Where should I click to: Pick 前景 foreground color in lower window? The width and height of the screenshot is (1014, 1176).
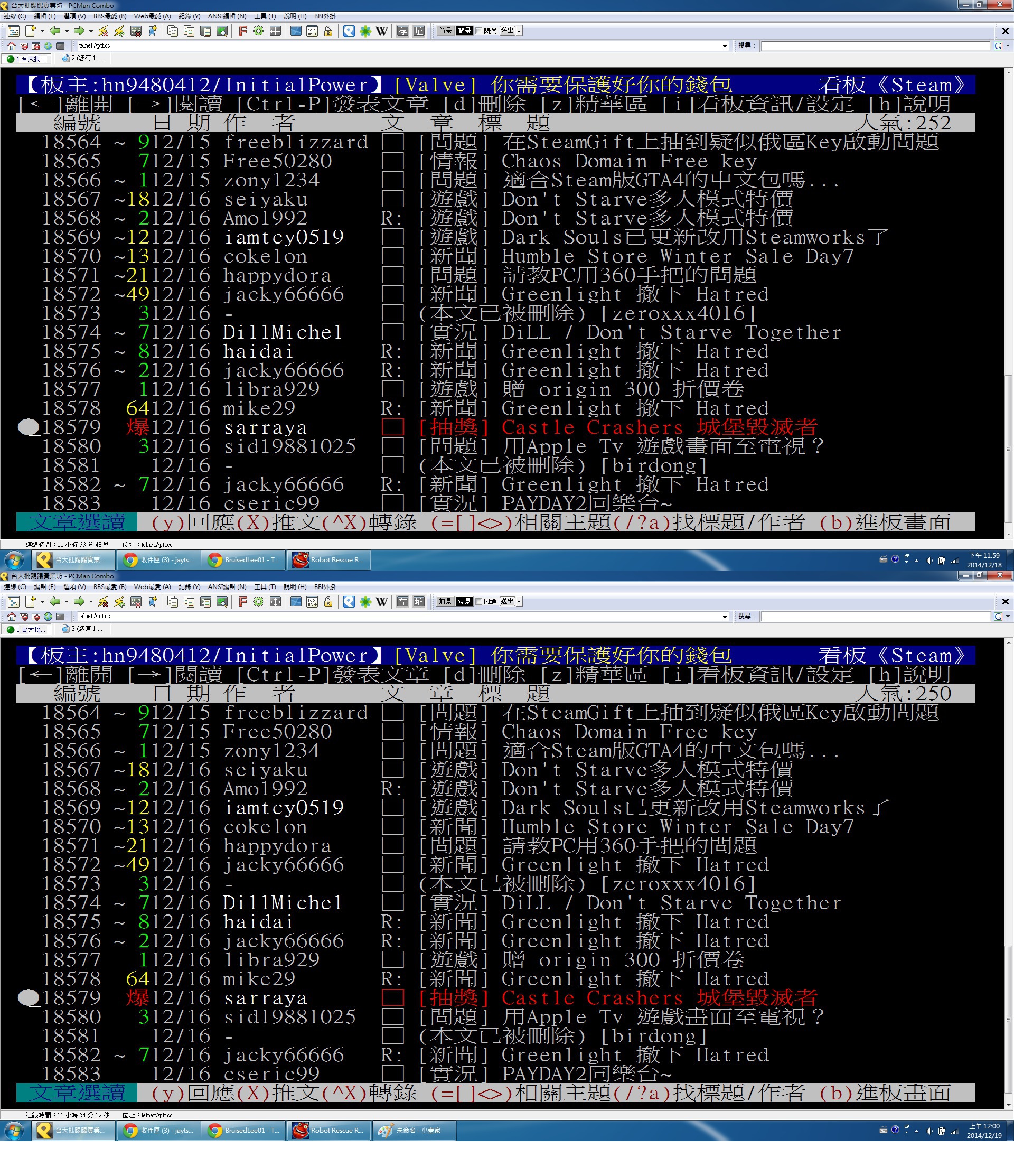point(445,602)
